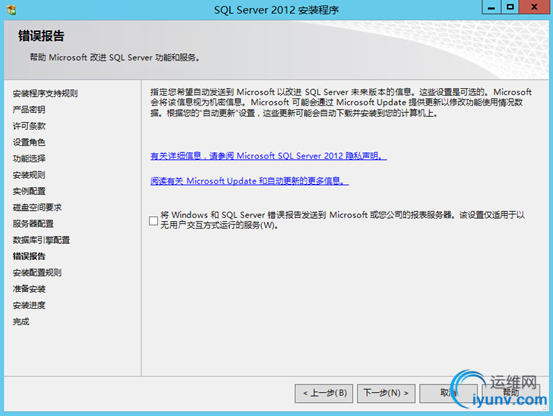
Task: Go back with the 上一步(B) button
Action: click(324, 393)
